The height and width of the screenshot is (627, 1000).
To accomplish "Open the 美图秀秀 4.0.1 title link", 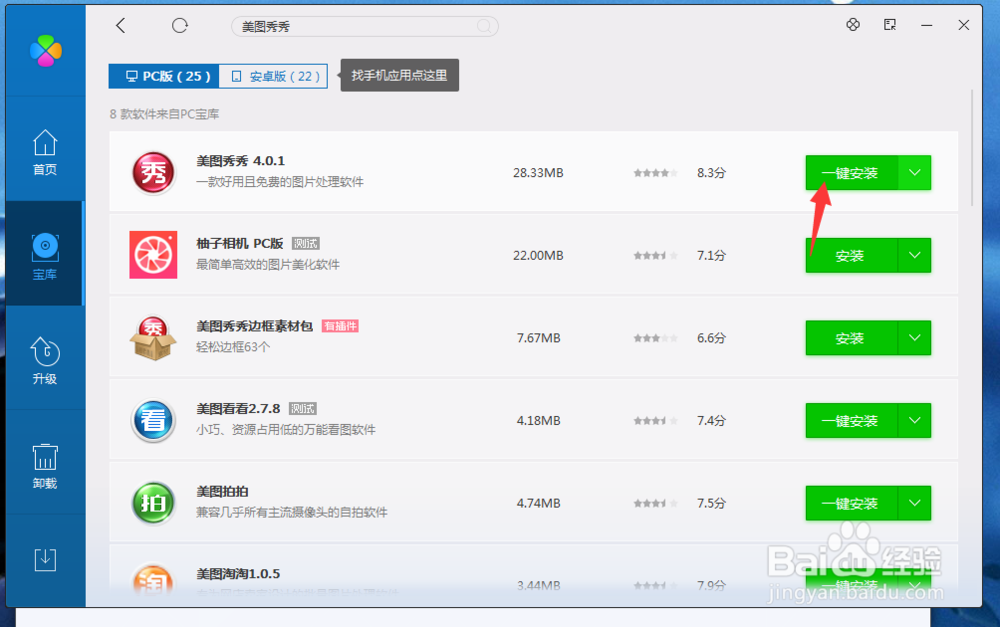I will click(x=240, y=161).
